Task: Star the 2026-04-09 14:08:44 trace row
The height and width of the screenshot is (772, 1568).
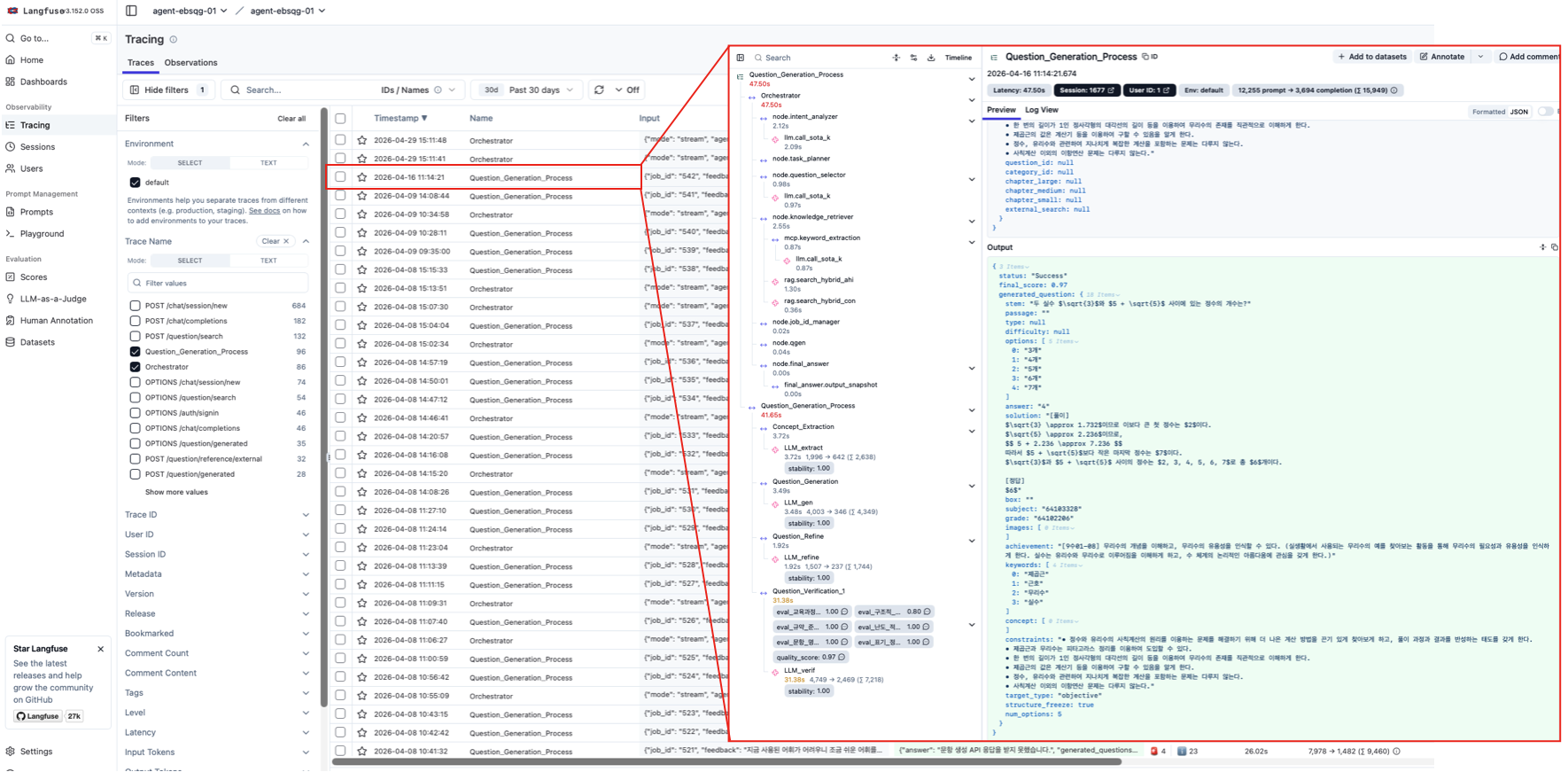Action: click(361, 196)
